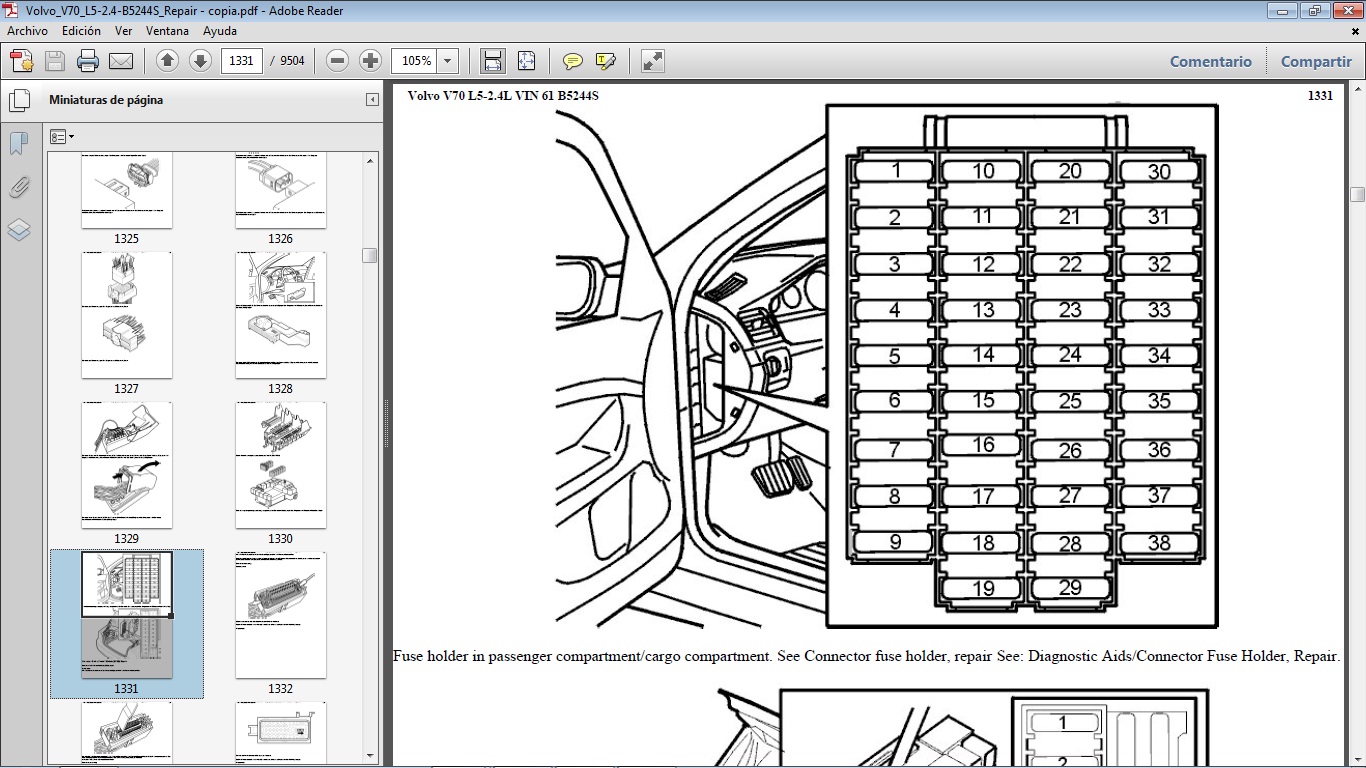Fit one full page in window icon
This screenshot has height=768, width=1366.
527,61
